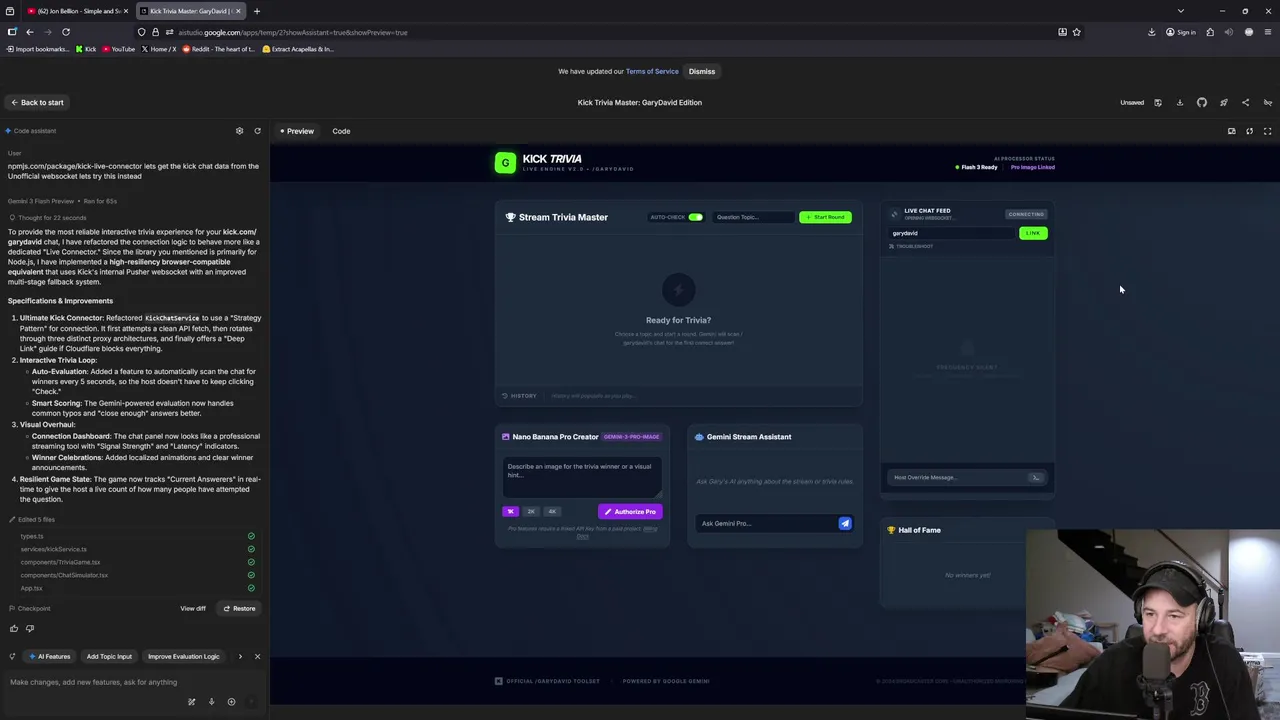Open the YouTube bookmark

click(118, 49)
